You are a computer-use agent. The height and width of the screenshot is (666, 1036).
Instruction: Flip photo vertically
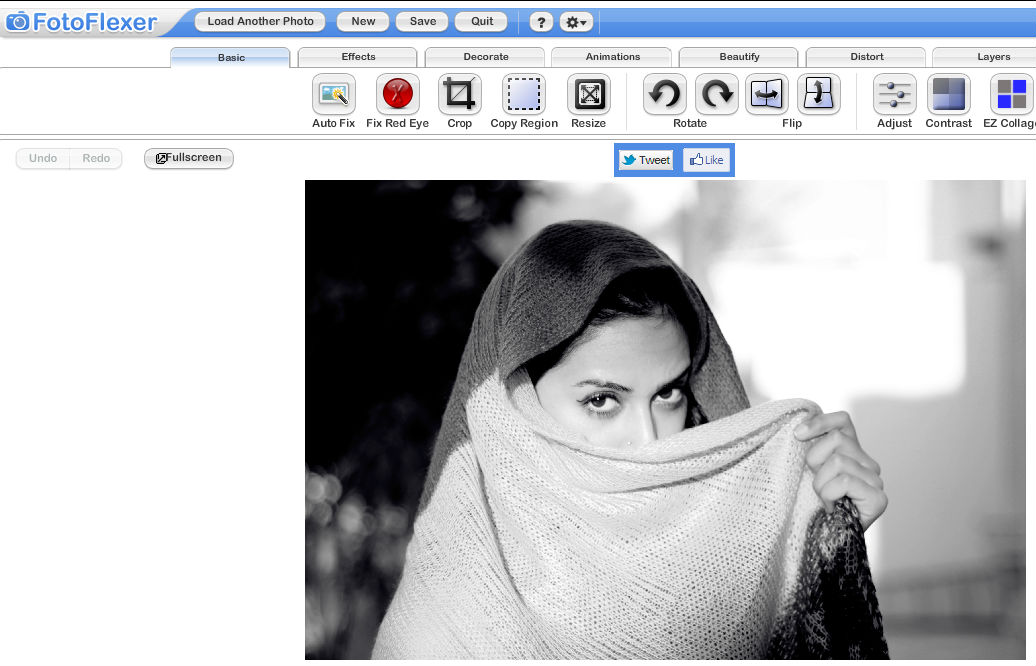pyautogui.click(x=819, y=94)
